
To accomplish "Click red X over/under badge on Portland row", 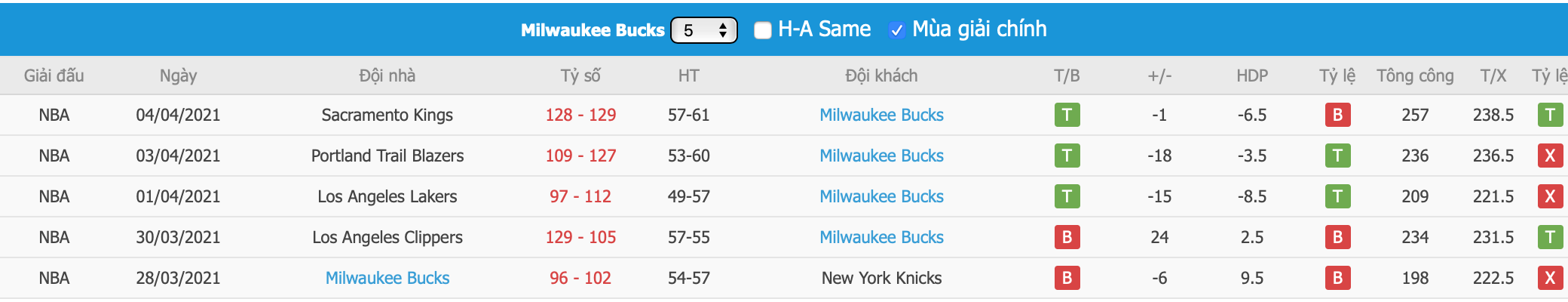I will [x=1550, y=156].
